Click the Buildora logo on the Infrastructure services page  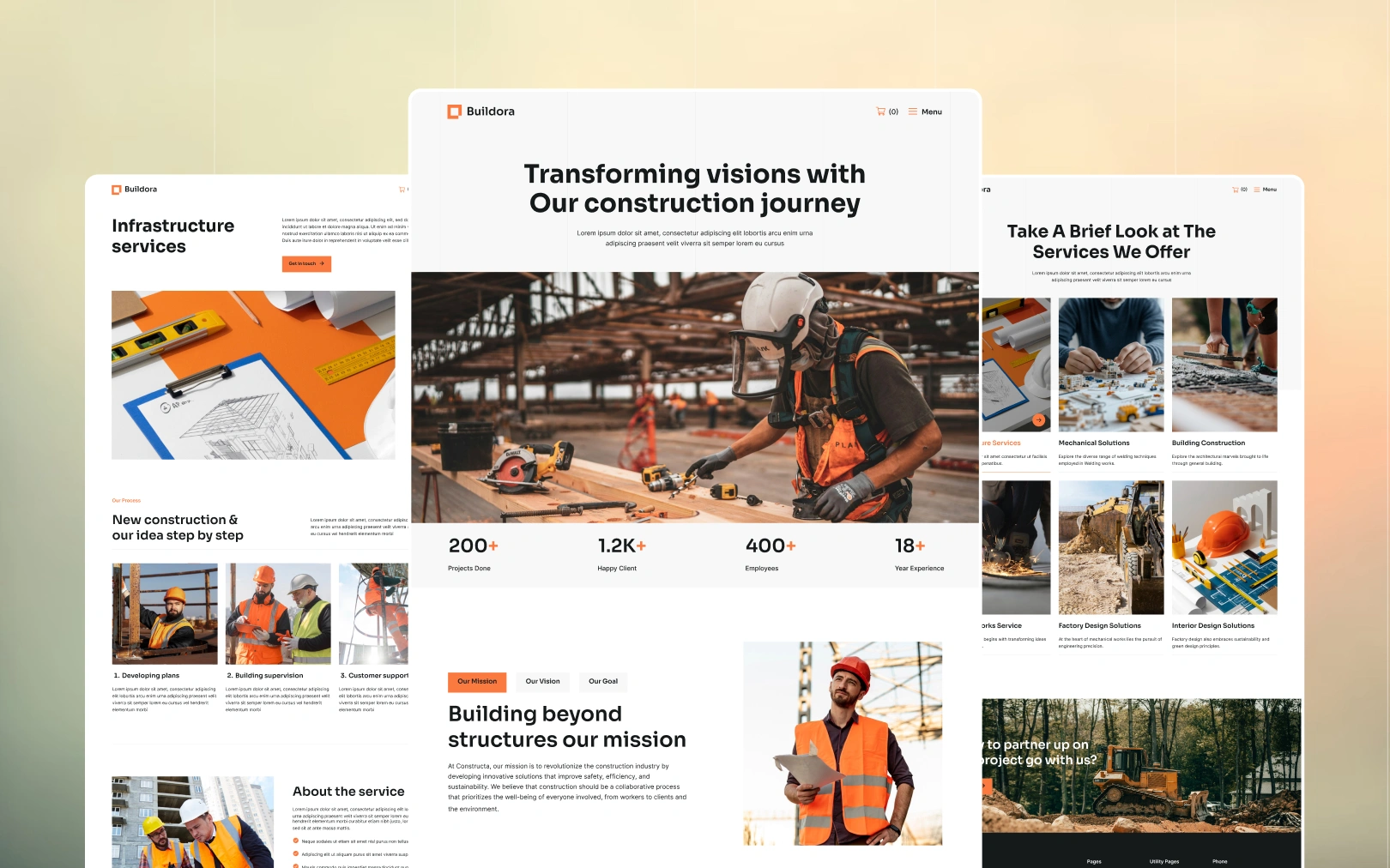(x=135, y=190)
